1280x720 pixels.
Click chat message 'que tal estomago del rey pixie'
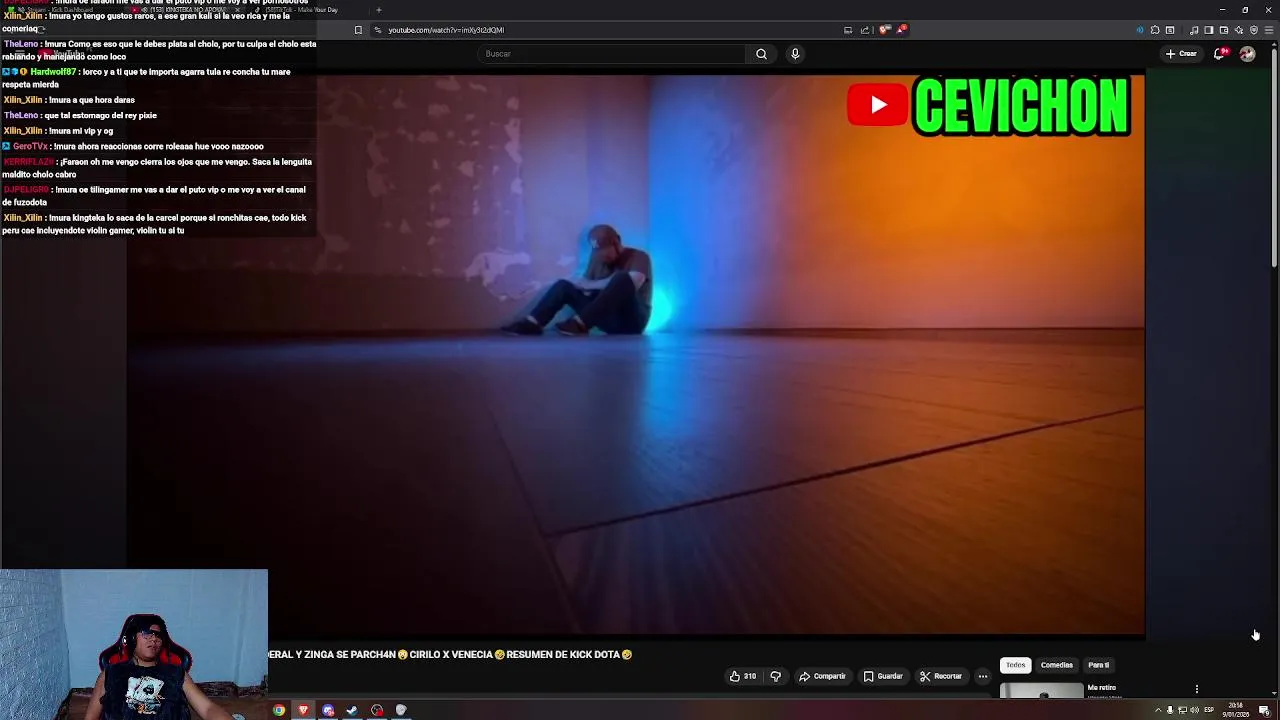101,116
